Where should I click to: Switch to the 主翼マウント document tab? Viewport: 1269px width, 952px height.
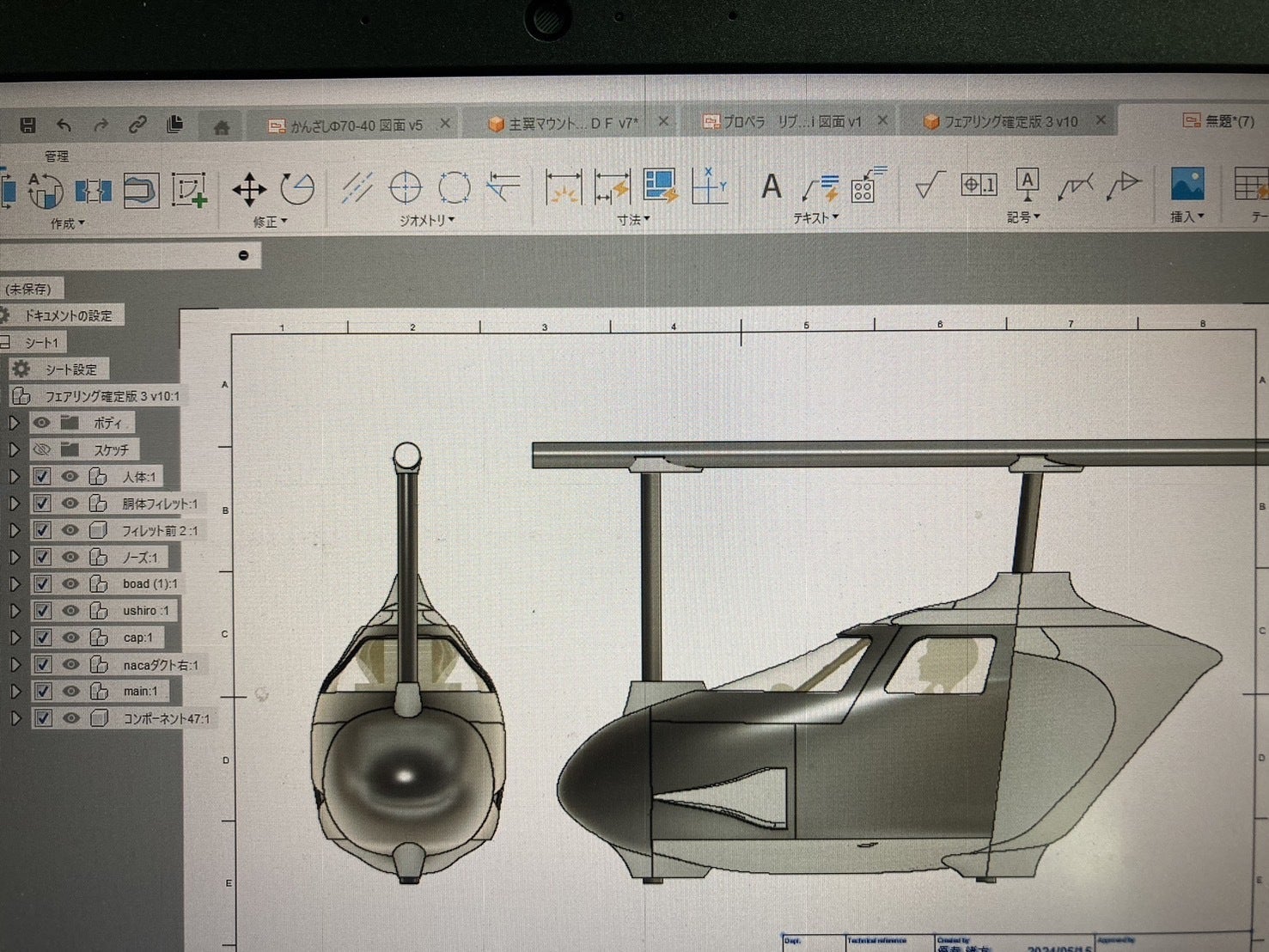click(x=571, y=124)
